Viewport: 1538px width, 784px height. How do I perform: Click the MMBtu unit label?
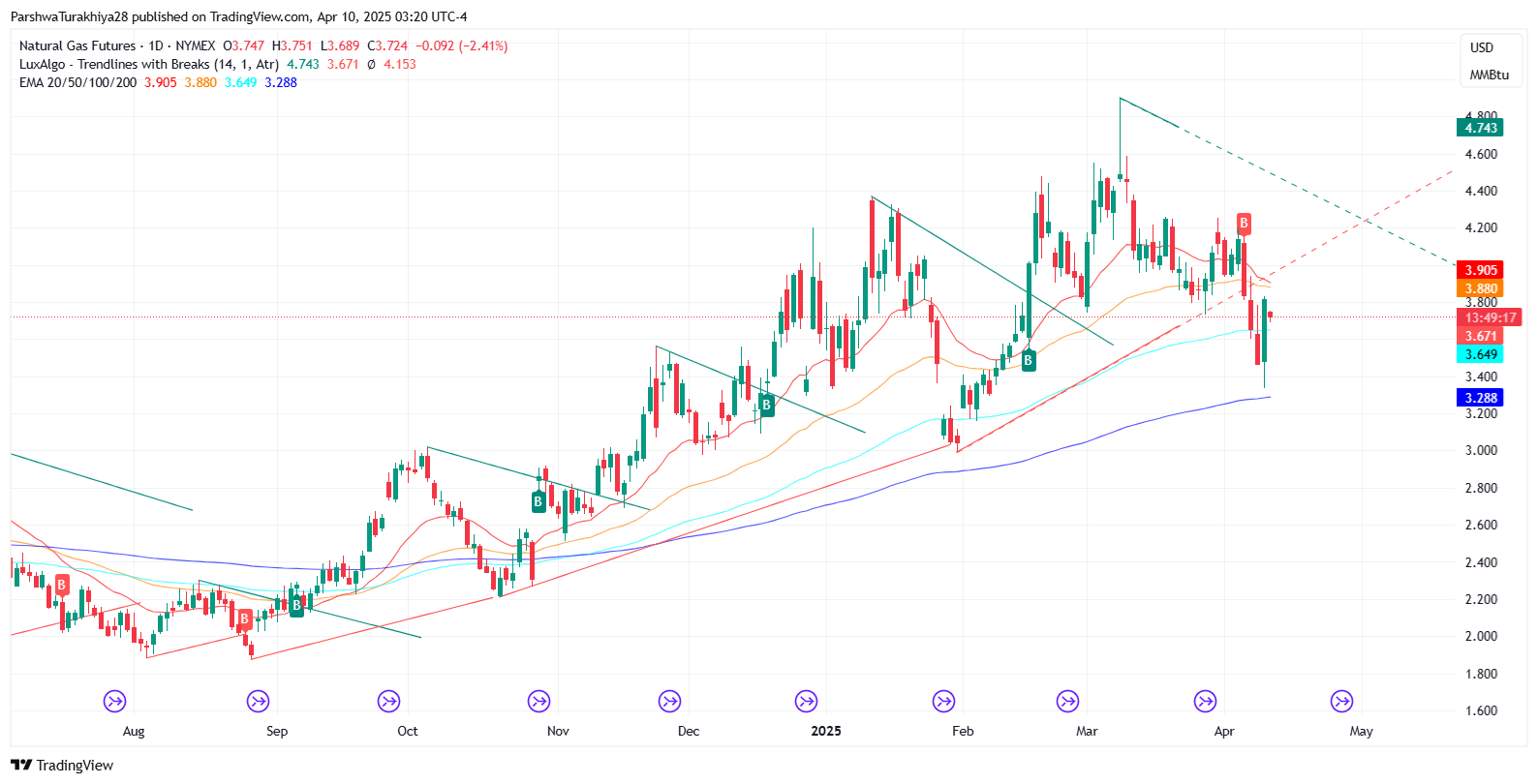point(1489,75)
